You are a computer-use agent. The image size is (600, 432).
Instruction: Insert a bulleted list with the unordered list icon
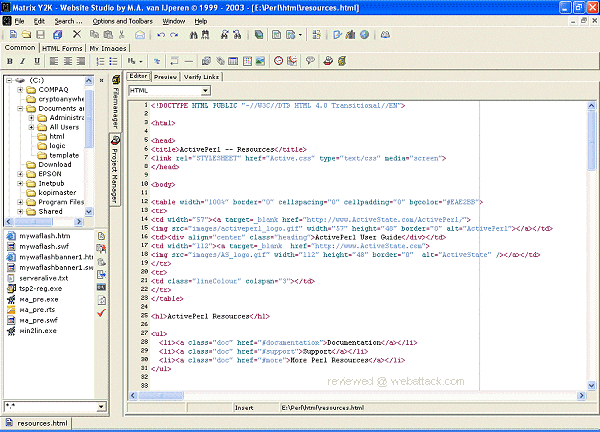coord(113,61)
